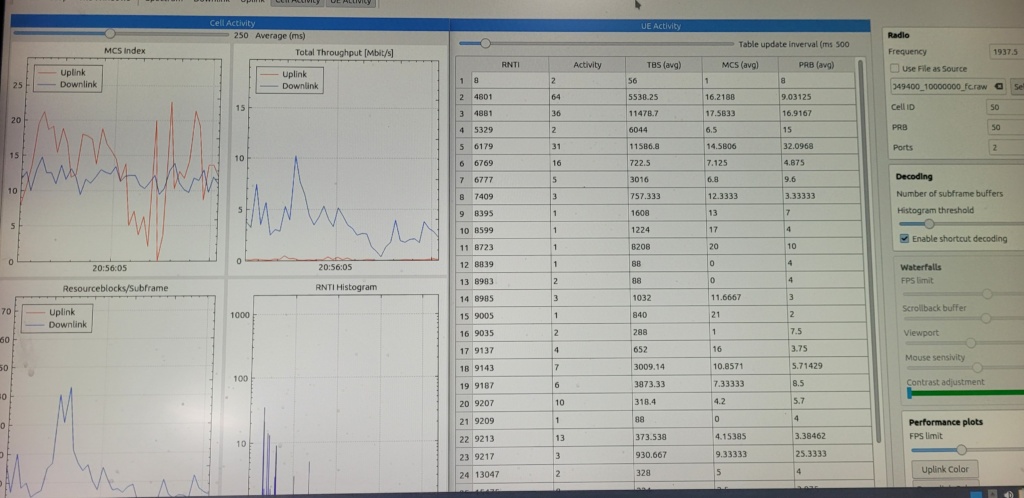Screen dimensions: 1024x498
Task: Select RNTI cell 7409
Action: pyautogui.click(x=509, y=196)
